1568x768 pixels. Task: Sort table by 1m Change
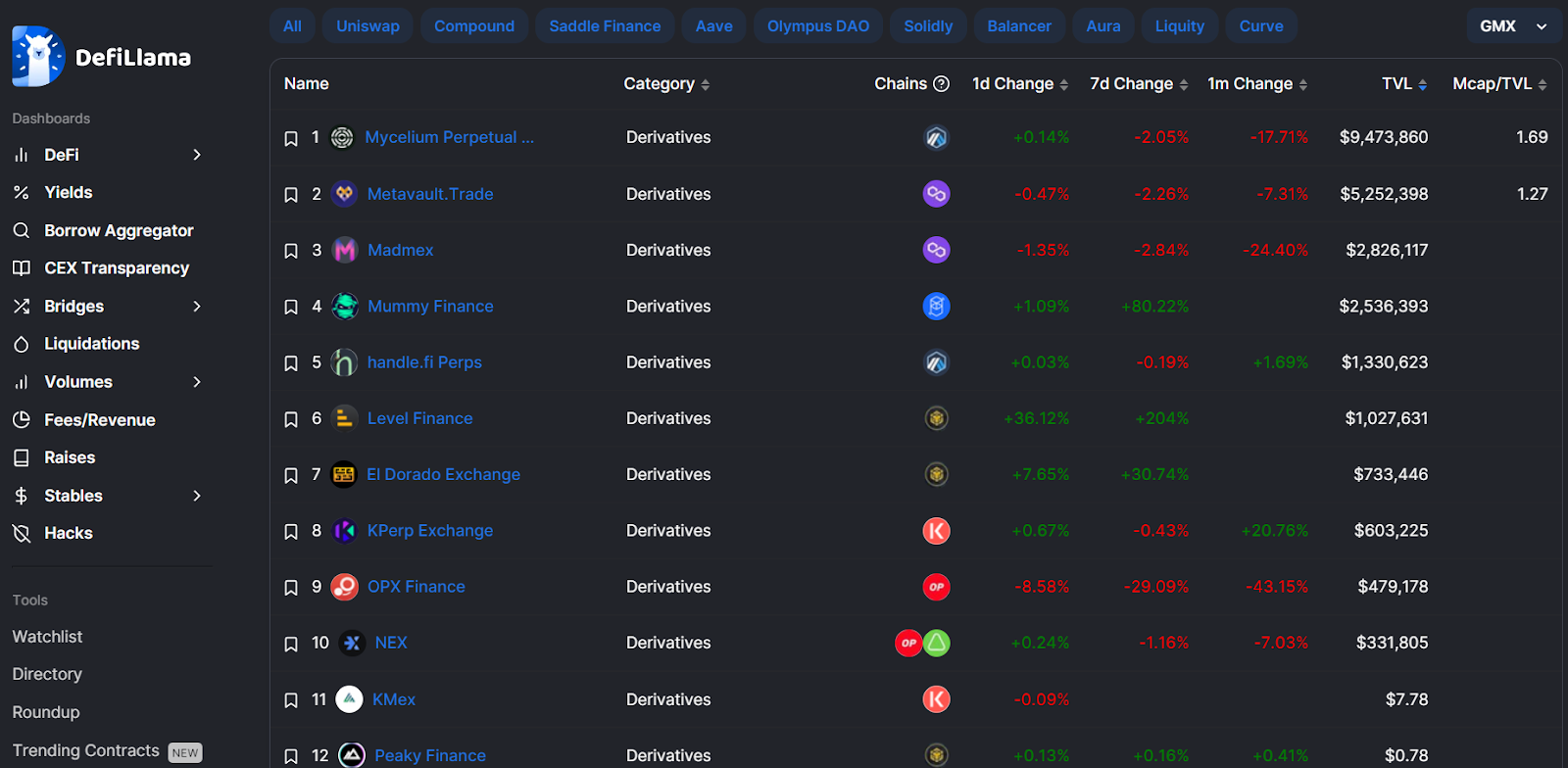click(x=1257, y=84)
